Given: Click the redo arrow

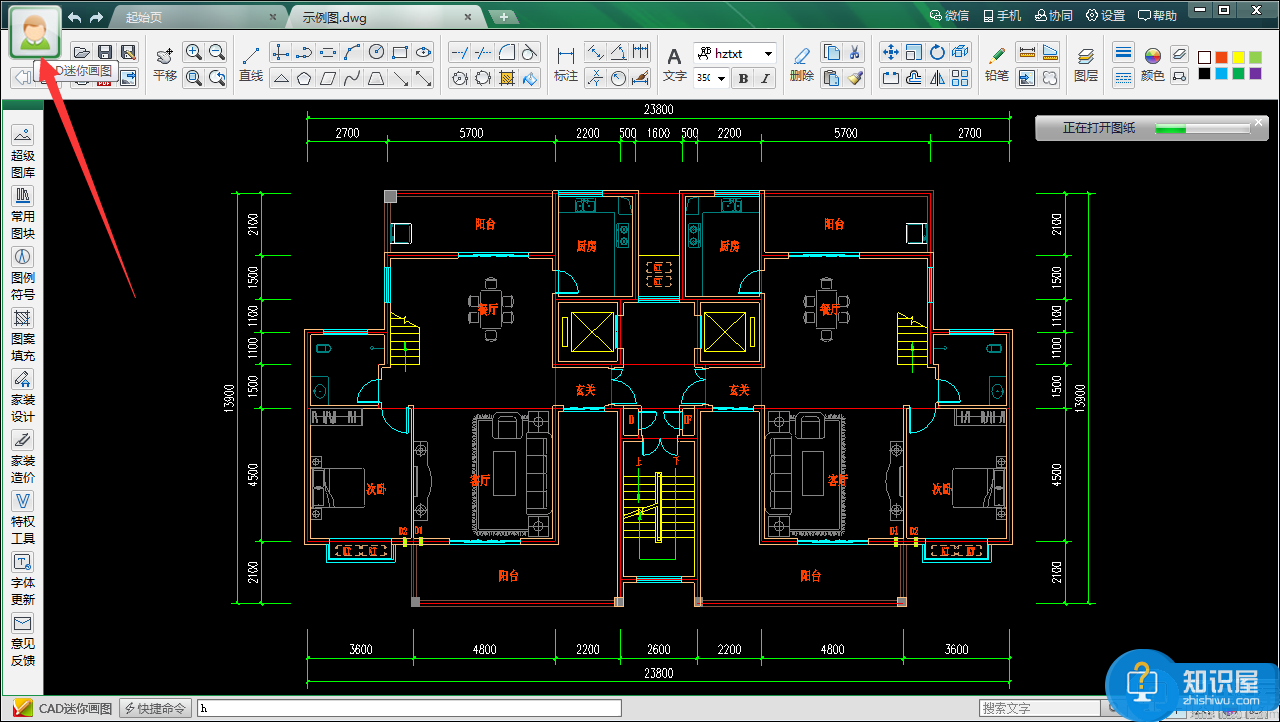Looking at the screenshot, I should click(96, 17).
